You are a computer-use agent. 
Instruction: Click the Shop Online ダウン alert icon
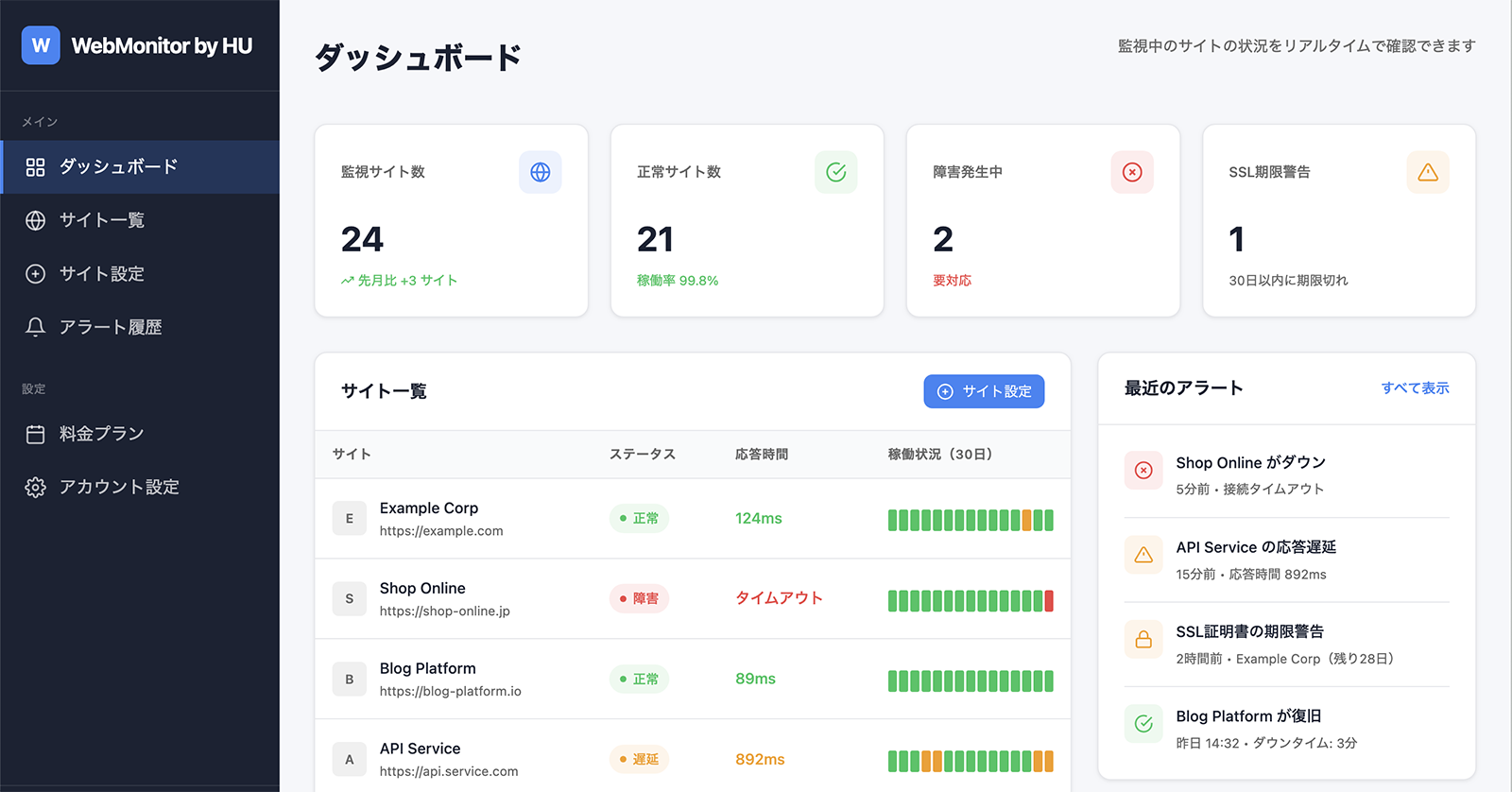coord(1143,471)
